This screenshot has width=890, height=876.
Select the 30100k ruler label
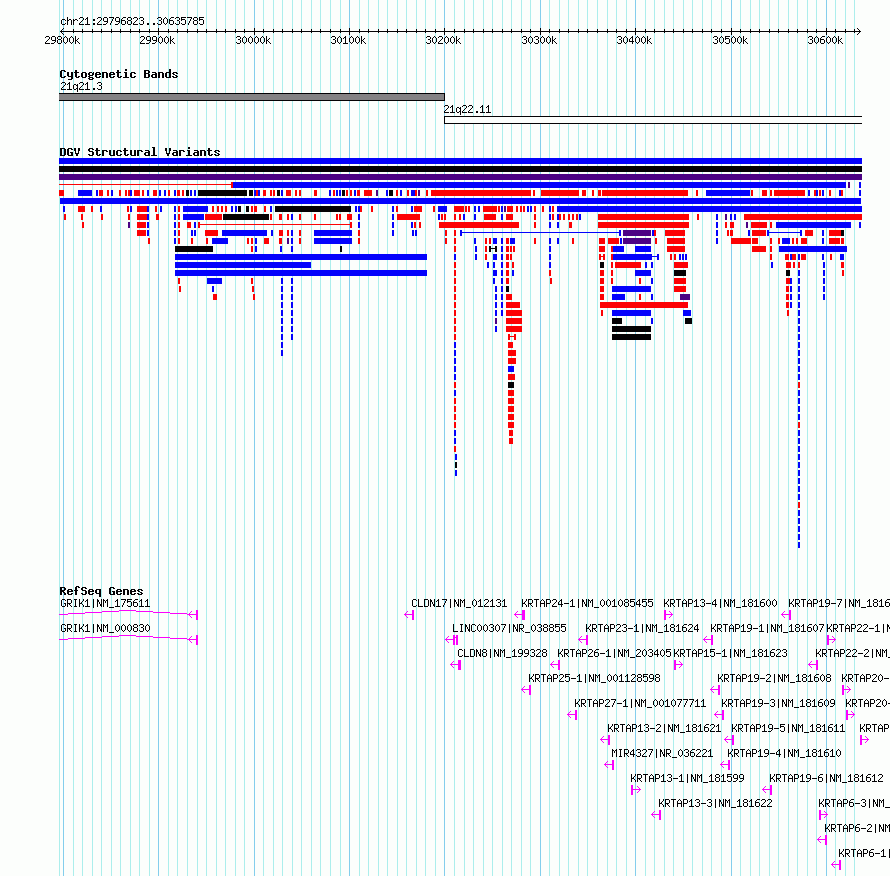coord(348,41)
